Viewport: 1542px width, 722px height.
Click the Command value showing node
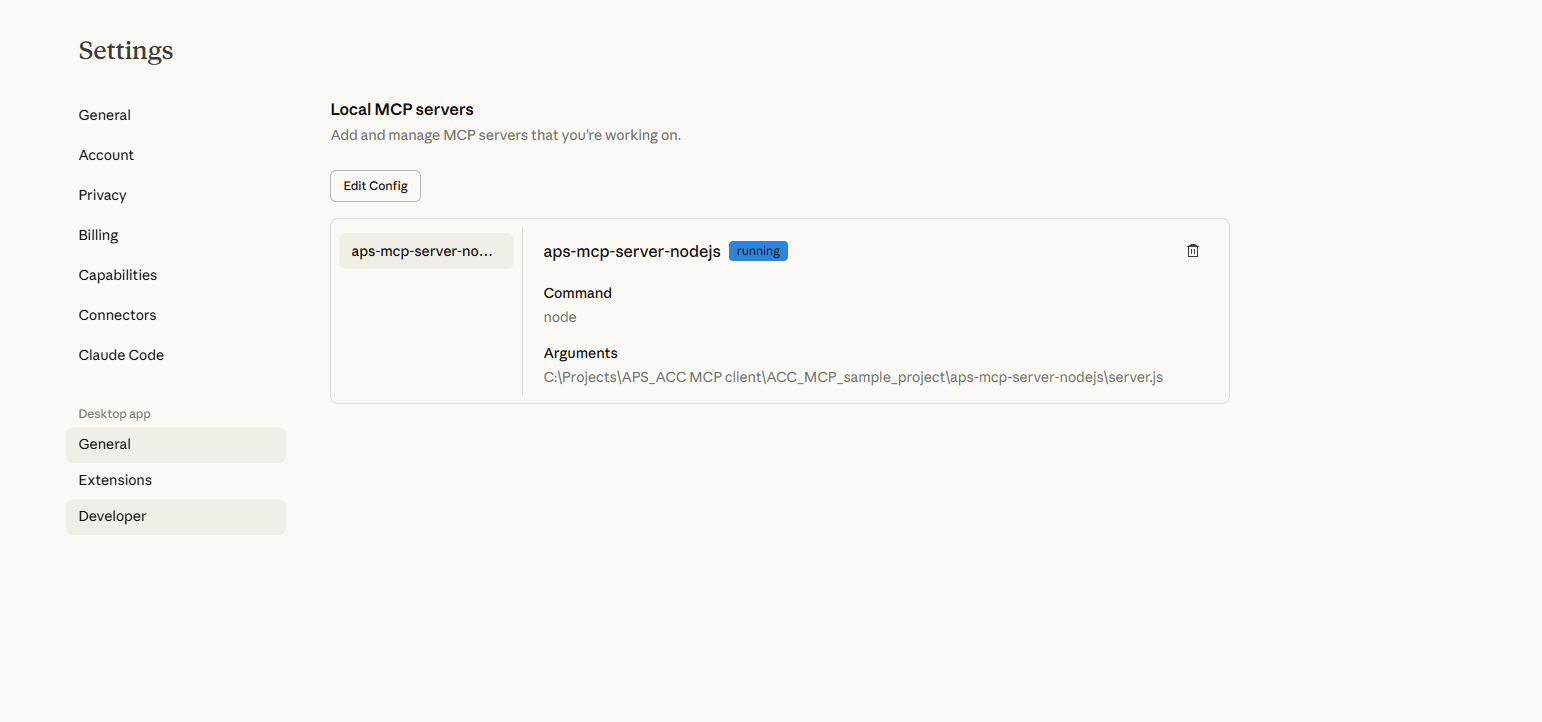pos(560,317)
